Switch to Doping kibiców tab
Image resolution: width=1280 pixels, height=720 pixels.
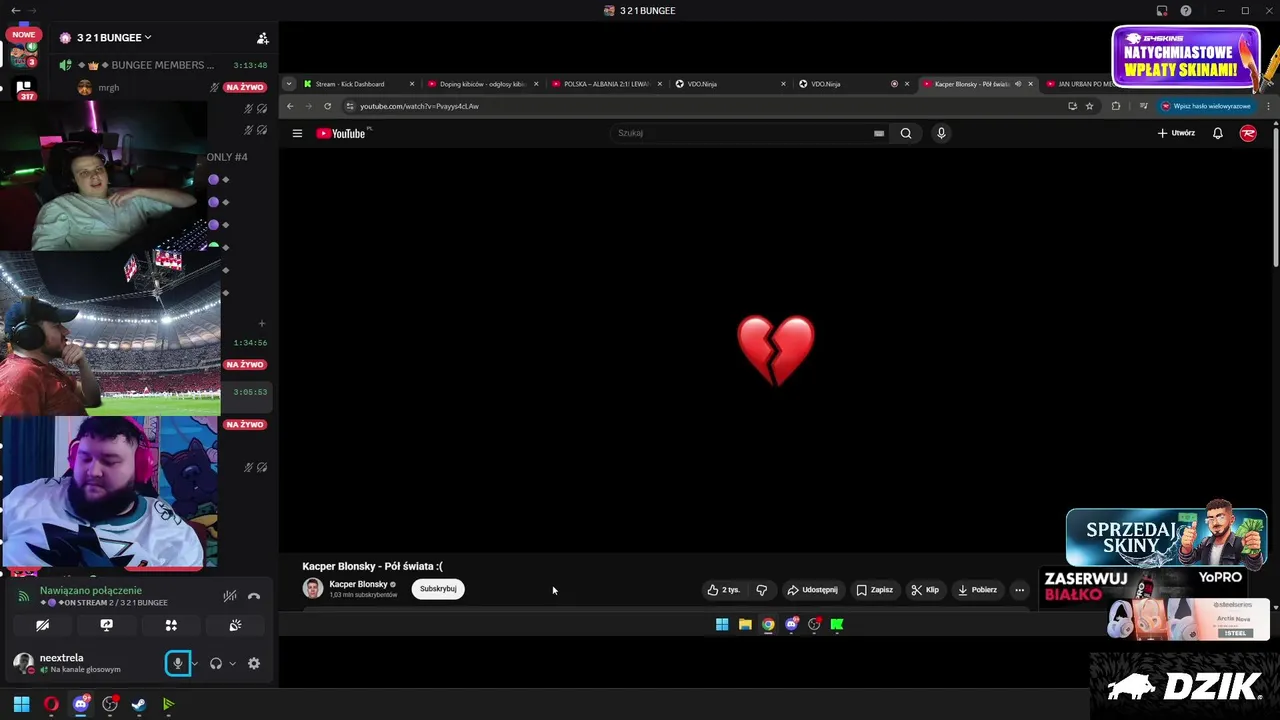tap(483, 84)
